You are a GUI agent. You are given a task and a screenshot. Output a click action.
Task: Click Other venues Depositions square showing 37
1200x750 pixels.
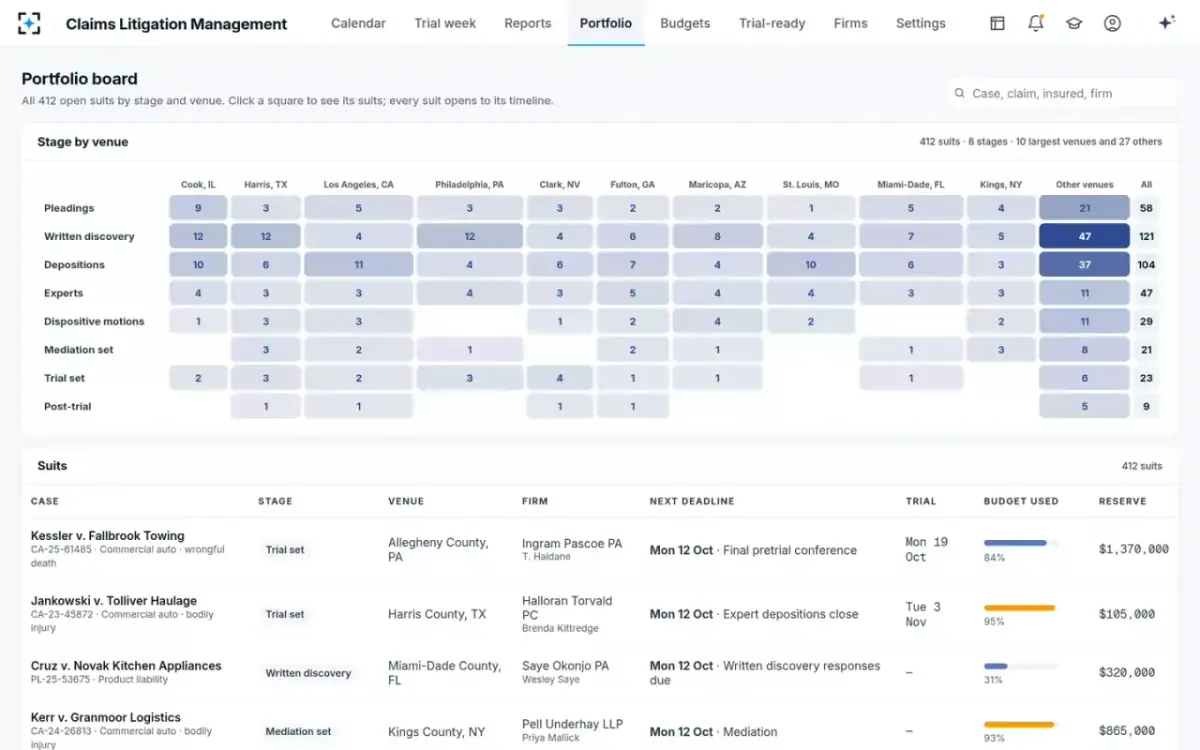click(x=1085, y=265)
